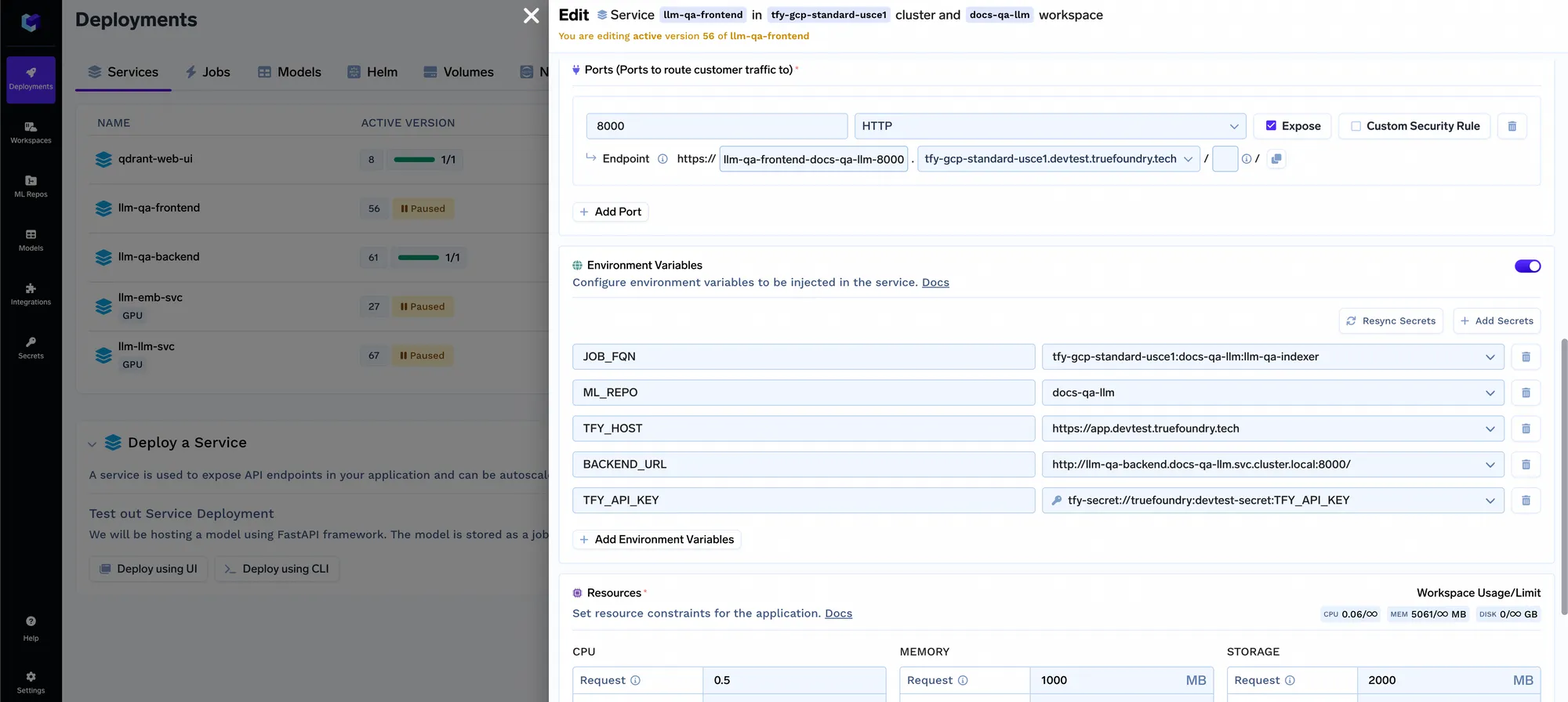Click the Memory Request info icon
This screenshot has height=702, width=1568.
963,681
